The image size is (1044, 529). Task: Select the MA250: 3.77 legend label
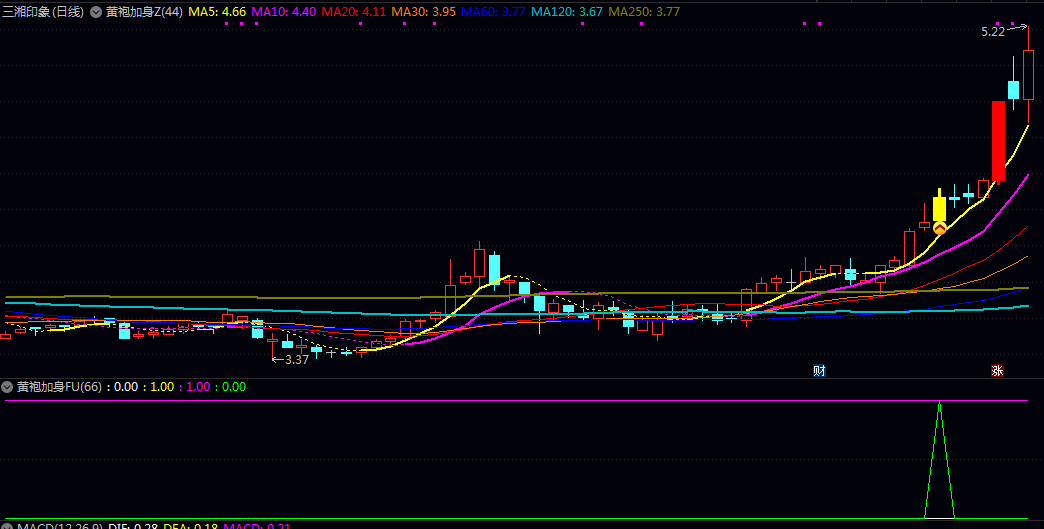pyautogui.click(x=644, y=12)
